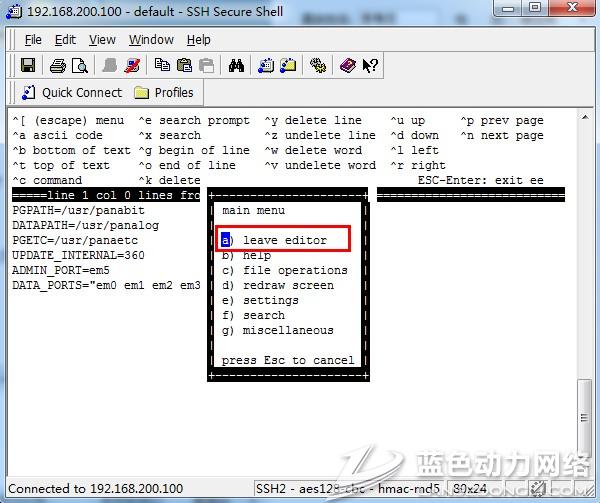Open a new terminal window icon

click(x=266, y=66)
